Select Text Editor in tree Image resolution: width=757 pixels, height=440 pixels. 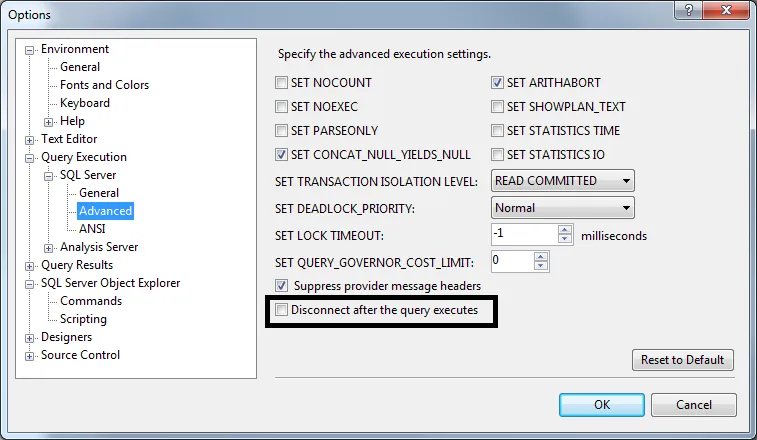point(69,139)
